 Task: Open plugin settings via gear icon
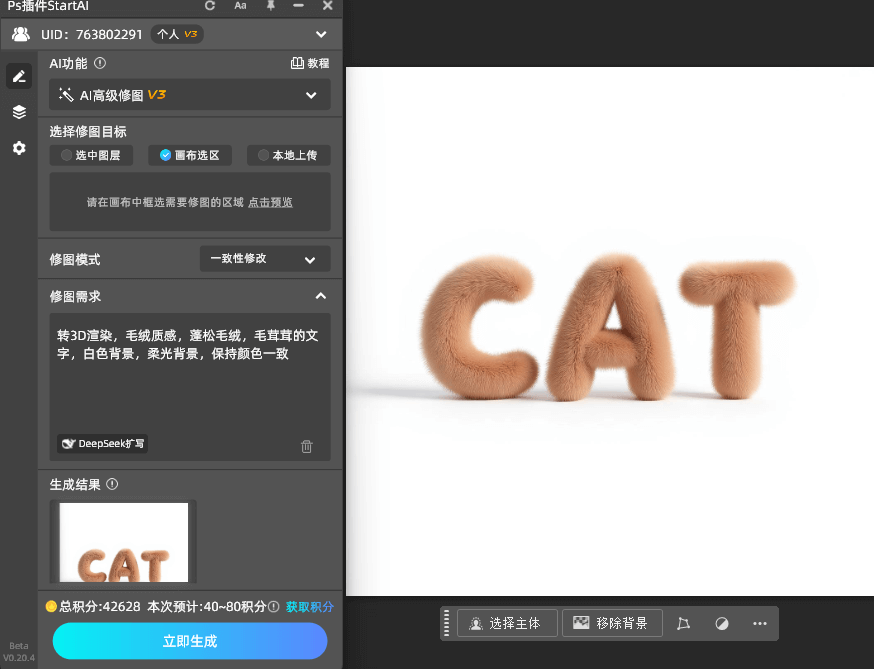coord(18,148)
